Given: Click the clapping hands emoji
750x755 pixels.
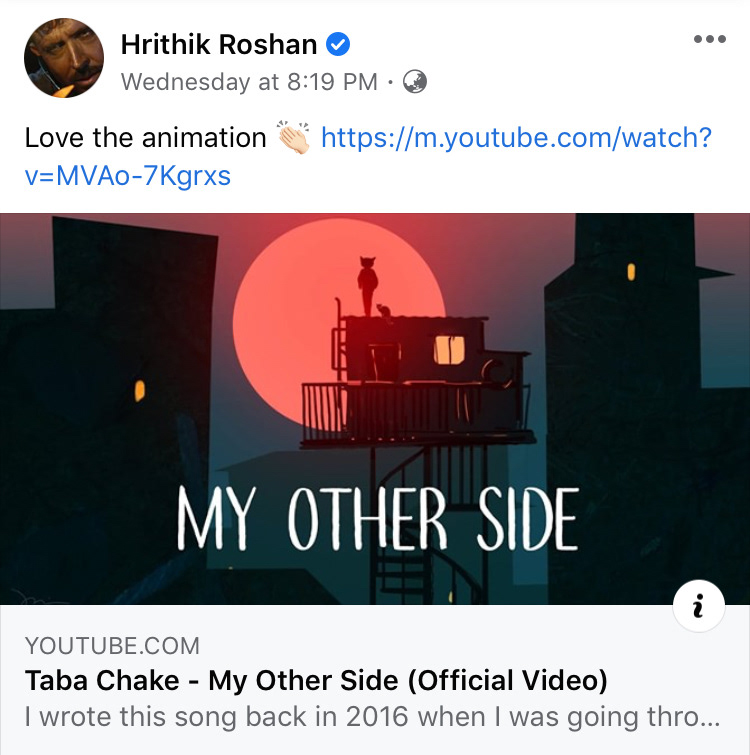Looking at the screenshot, I should tap(293, 137).
